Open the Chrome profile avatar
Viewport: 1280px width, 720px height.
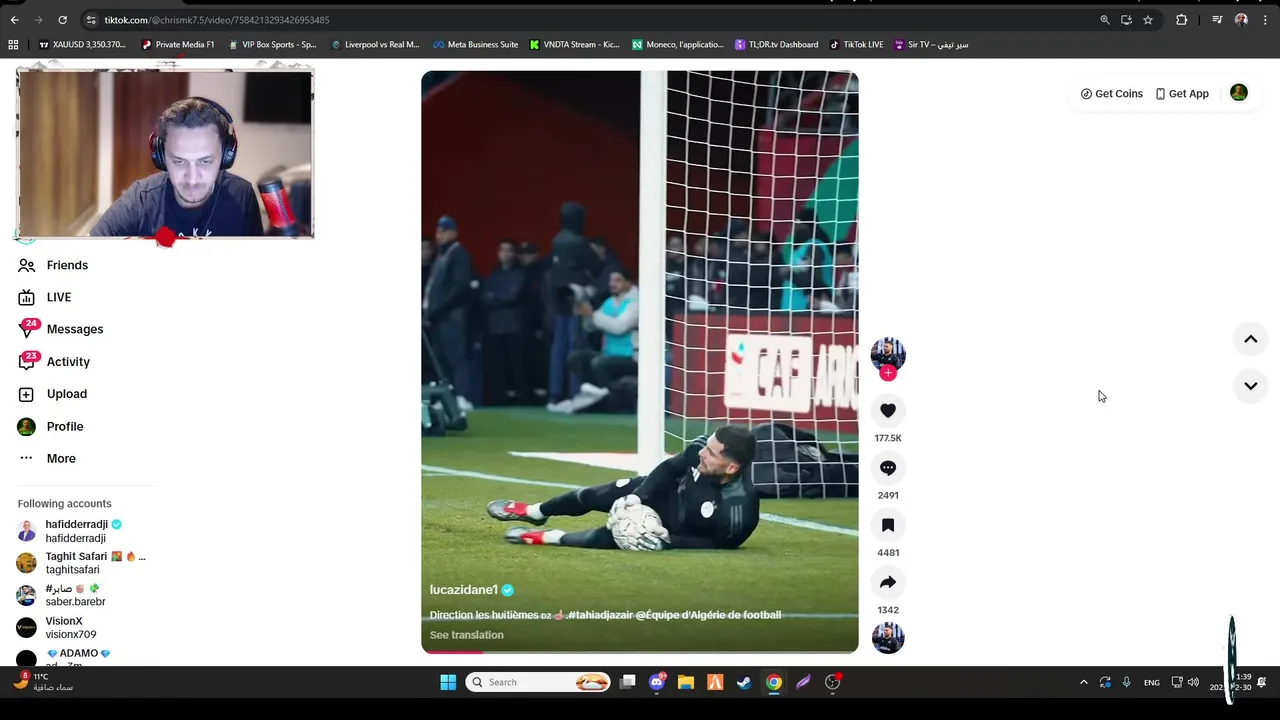click(1241, 20)
